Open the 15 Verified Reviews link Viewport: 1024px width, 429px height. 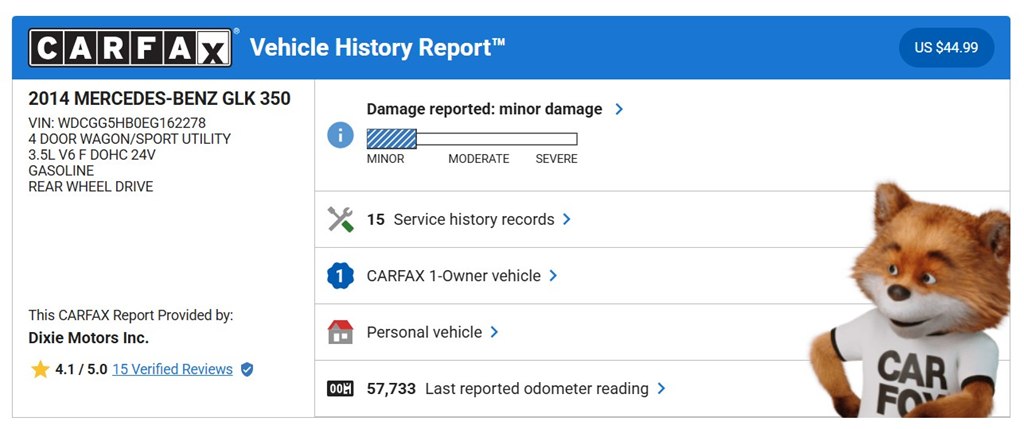(x=172, y=370)
